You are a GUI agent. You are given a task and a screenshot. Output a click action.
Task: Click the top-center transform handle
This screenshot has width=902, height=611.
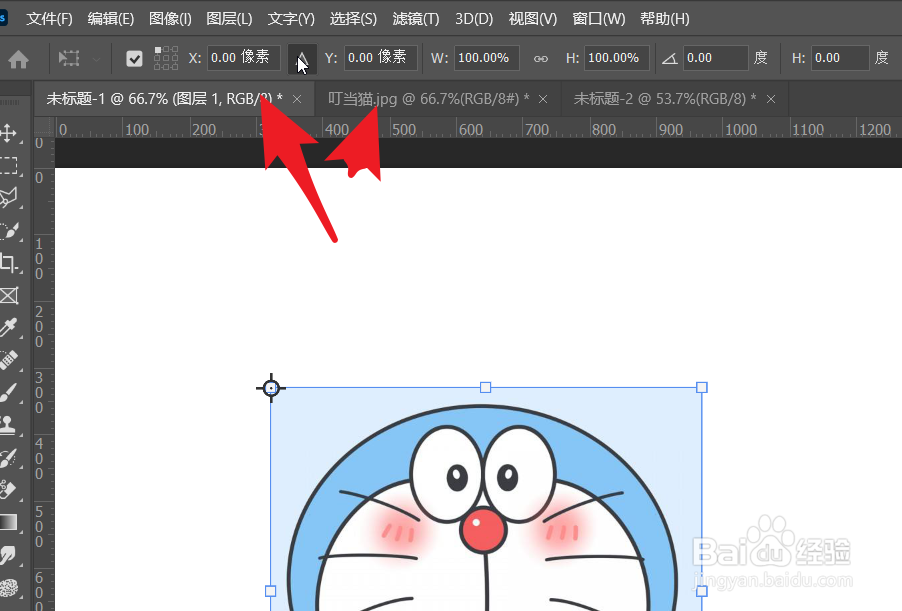[x=486, y=388]
